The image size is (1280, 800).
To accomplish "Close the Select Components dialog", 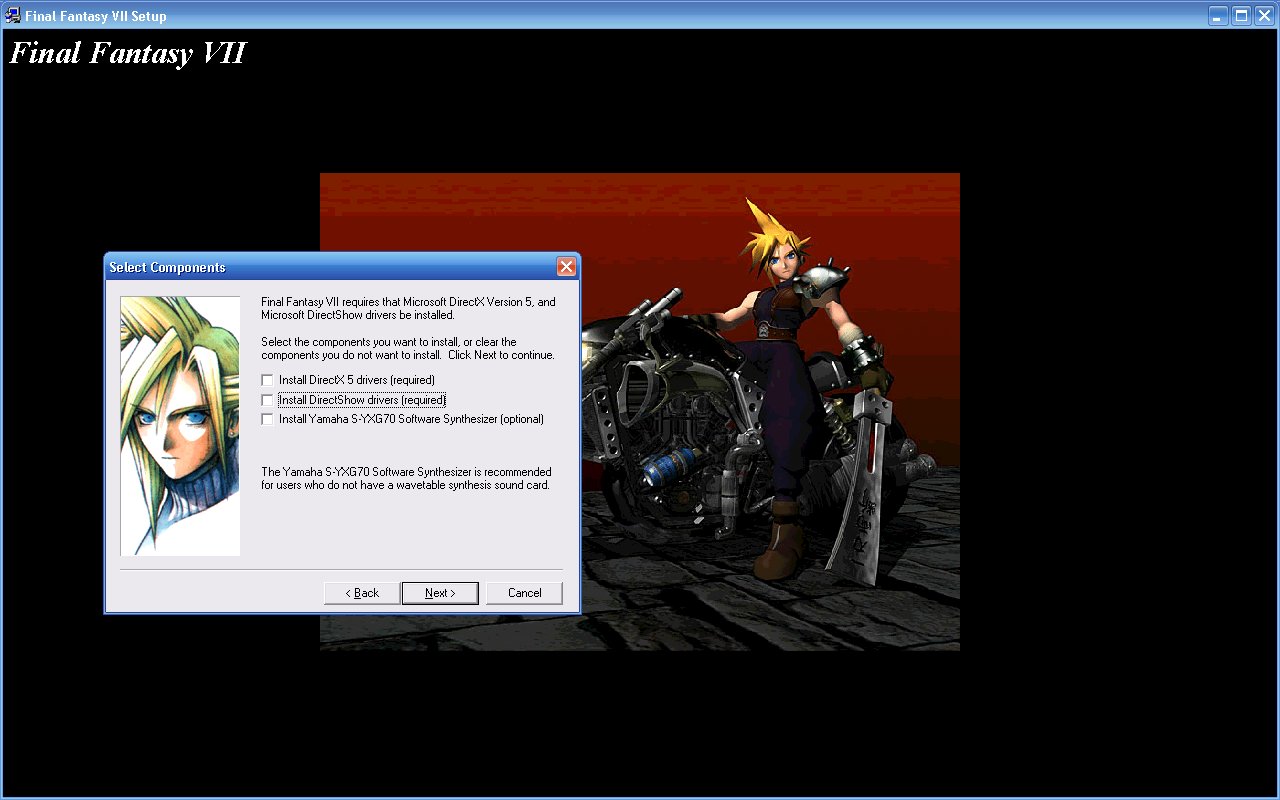I will tap(566, 267).
